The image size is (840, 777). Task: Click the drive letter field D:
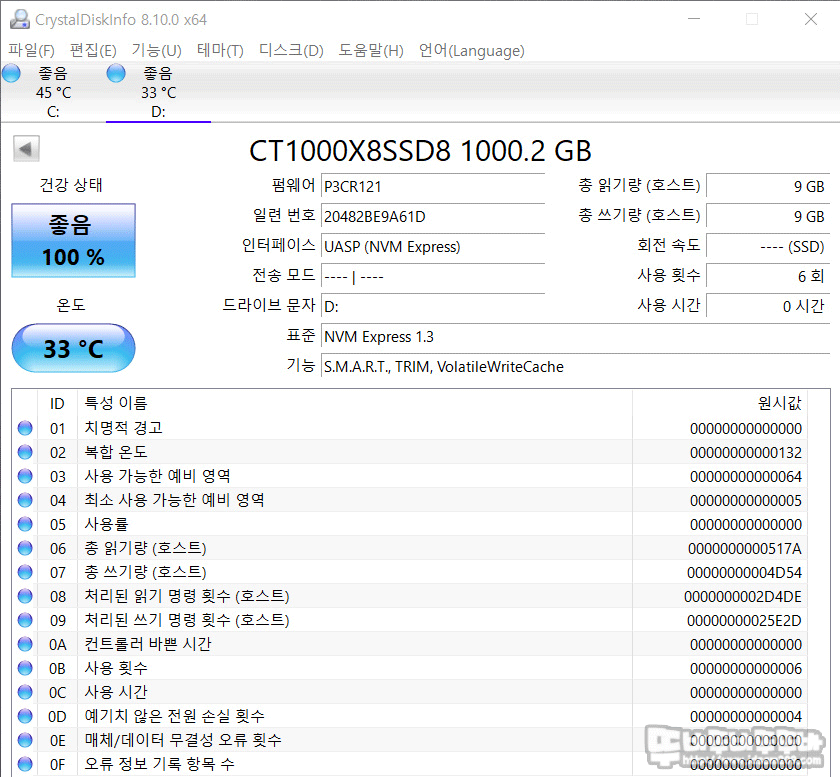(x=433, y=307)
